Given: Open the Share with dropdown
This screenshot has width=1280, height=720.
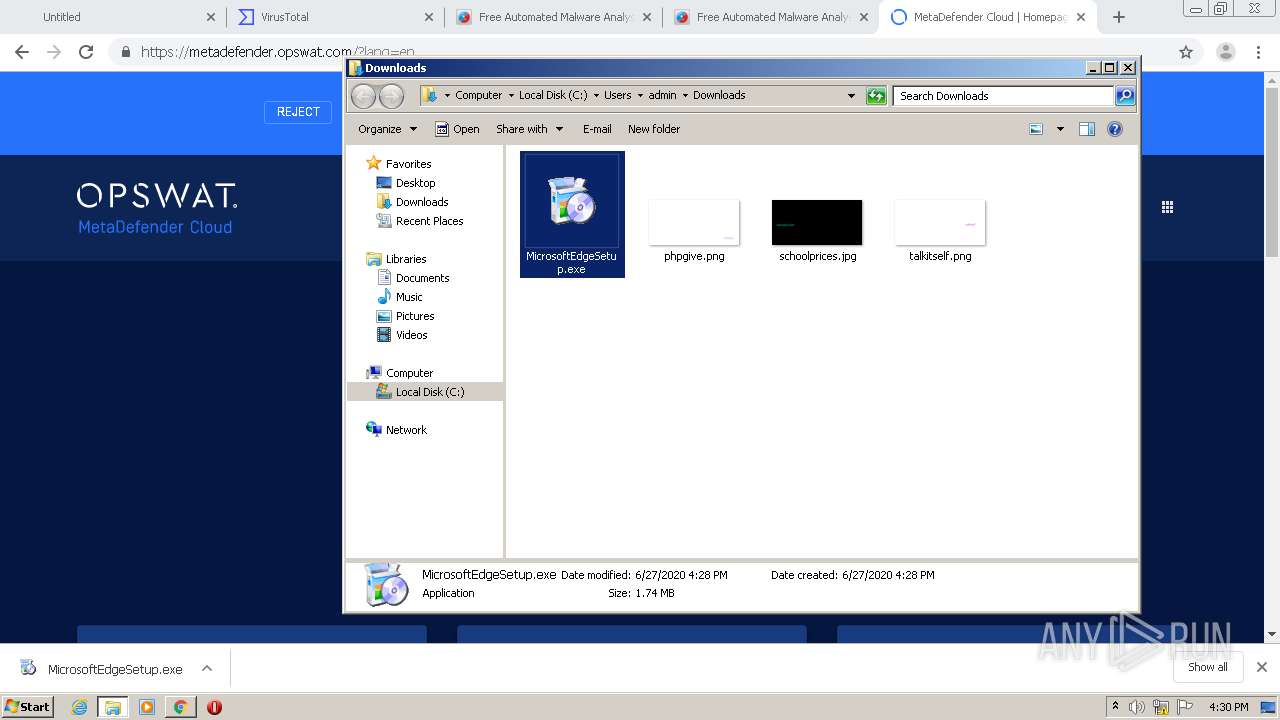Looking at the screenshot, I should pos(530,129).
